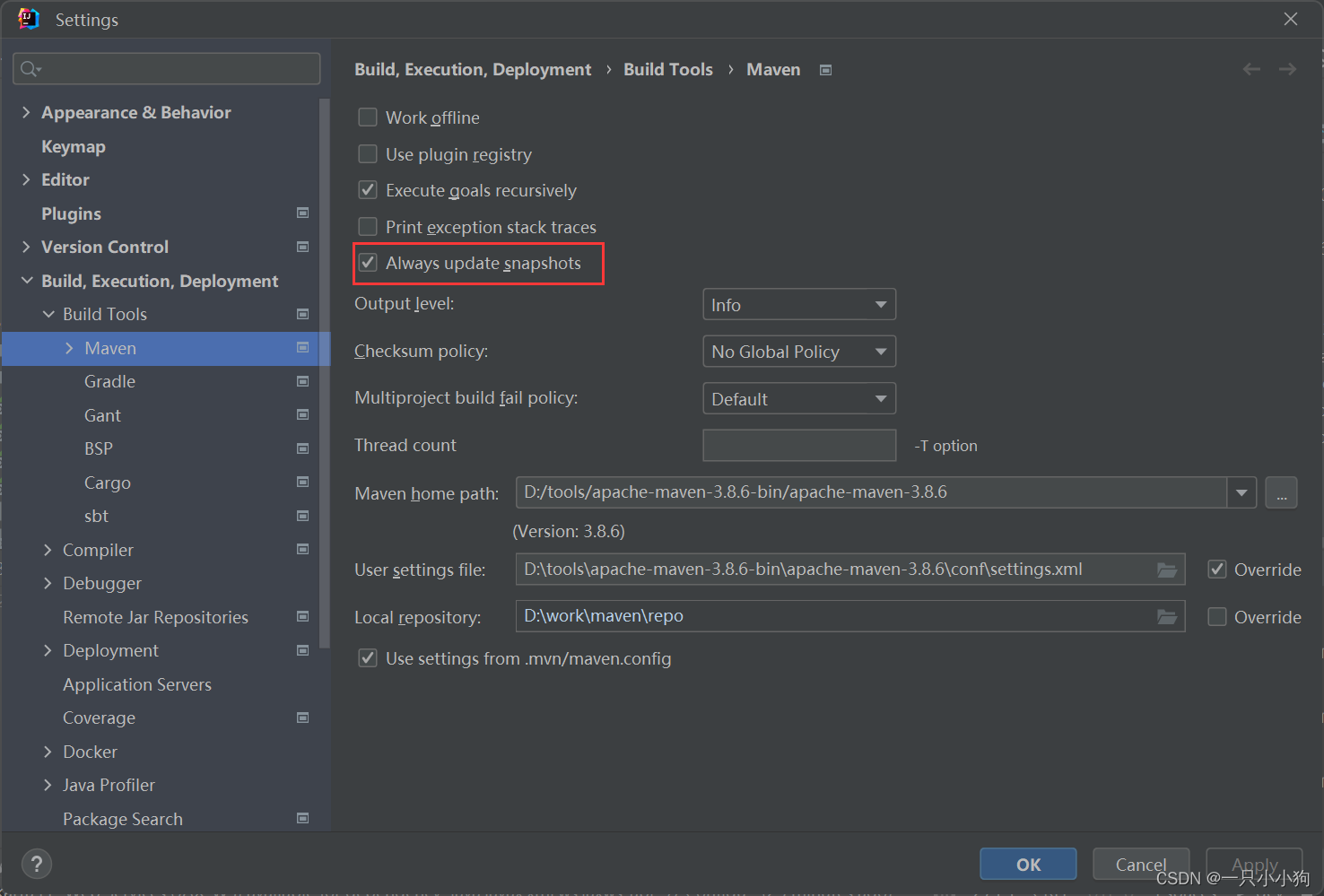Open Maven home path dropdown arrow

[x=1241, y=492]
